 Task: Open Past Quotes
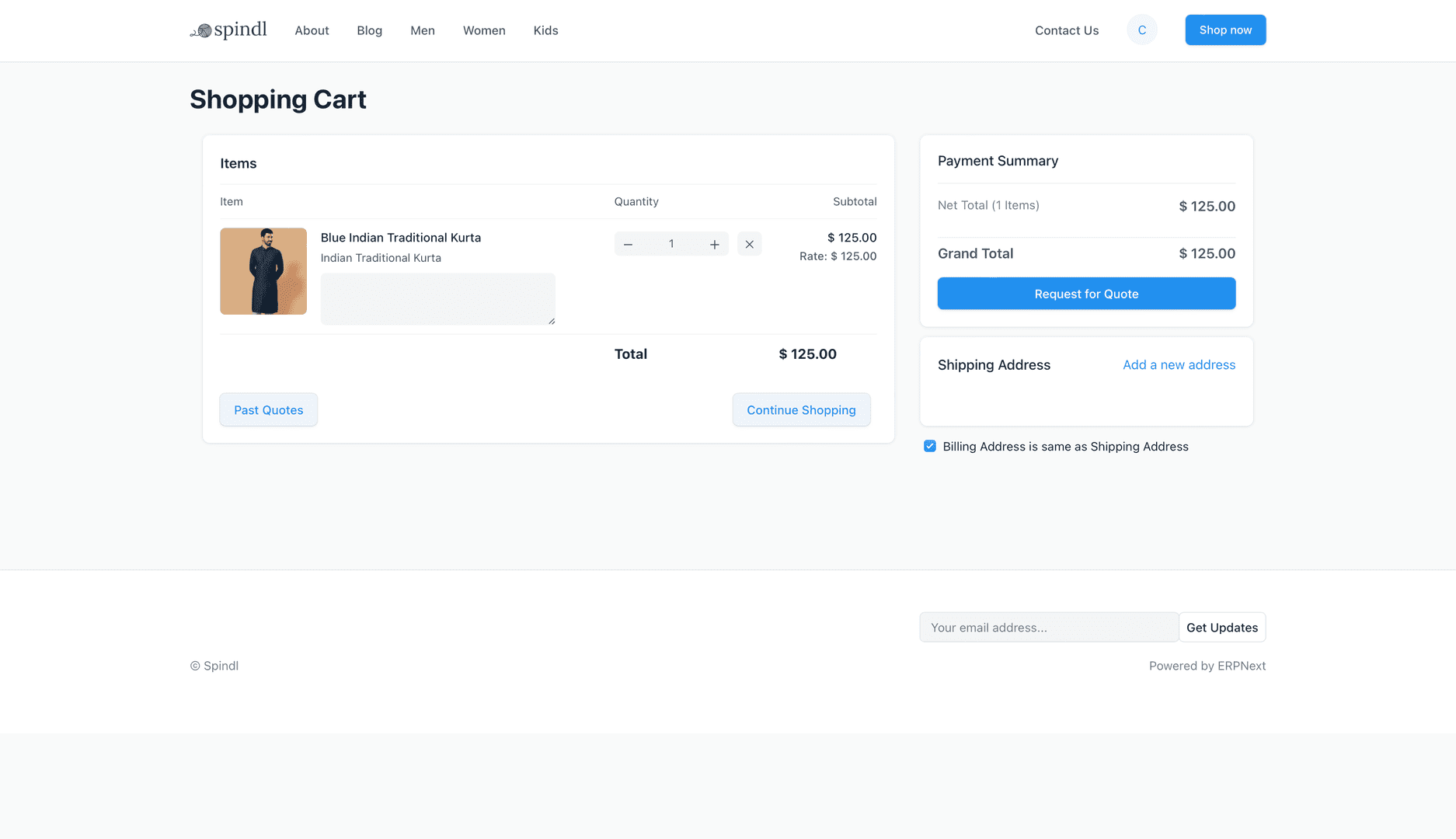[x=268, y=409]
